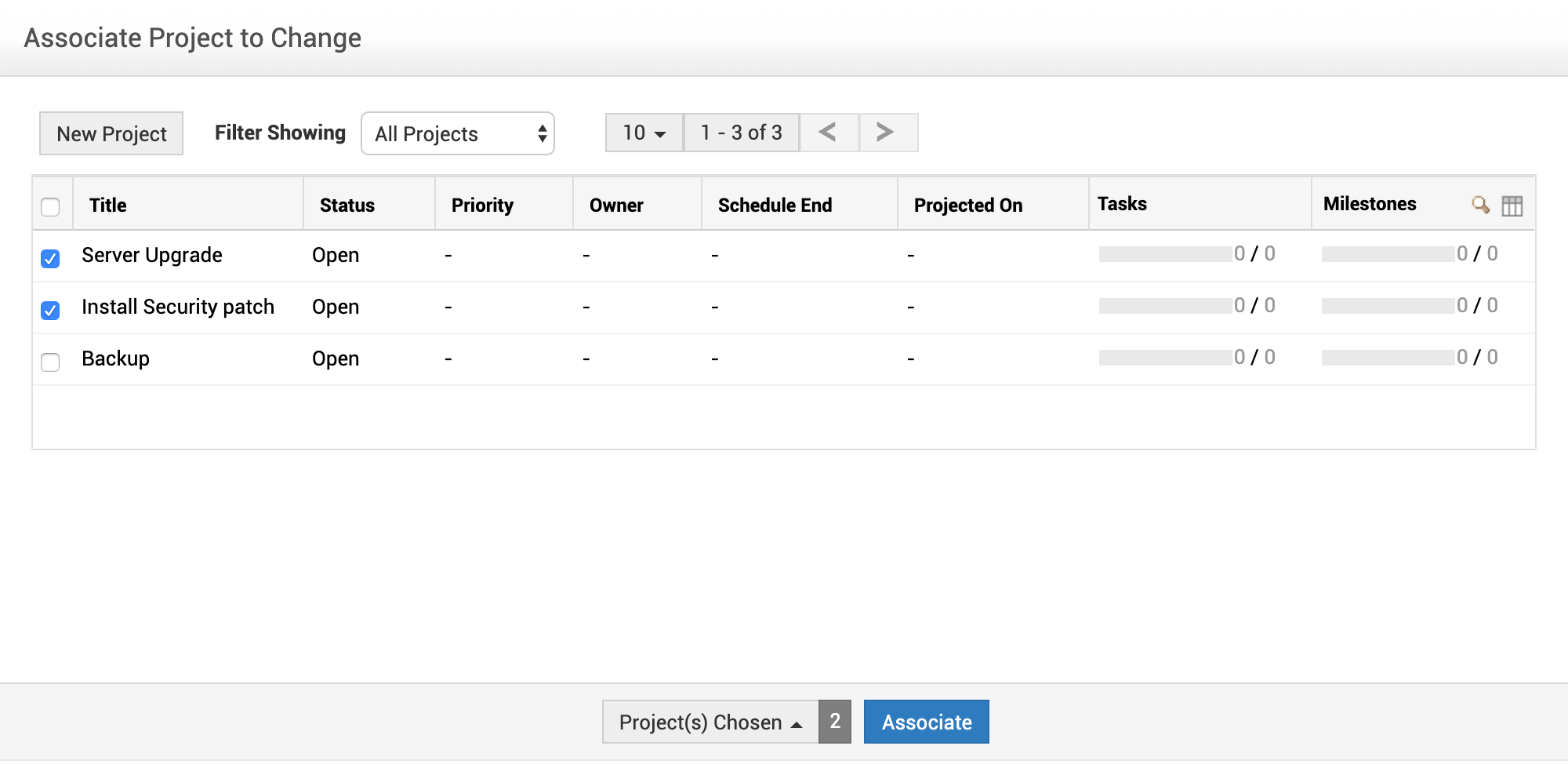Open the column chooser grid icon

1512,206
